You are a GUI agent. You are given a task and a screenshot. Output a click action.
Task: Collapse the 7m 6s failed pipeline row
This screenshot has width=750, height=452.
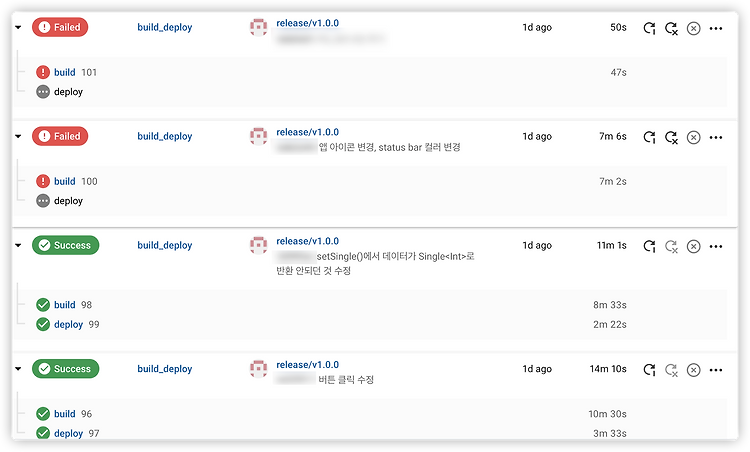click(x=18, y=136)
